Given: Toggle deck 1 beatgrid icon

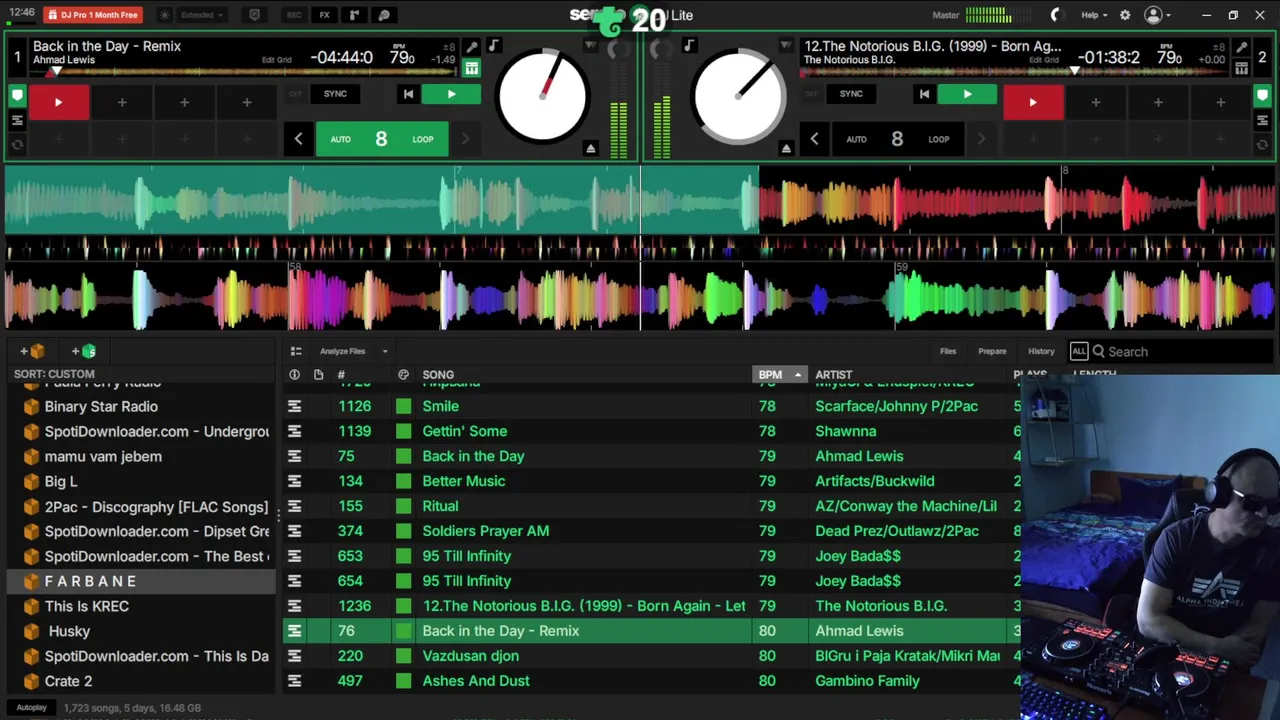Looking at the screenshot, I should pos(472,68).
